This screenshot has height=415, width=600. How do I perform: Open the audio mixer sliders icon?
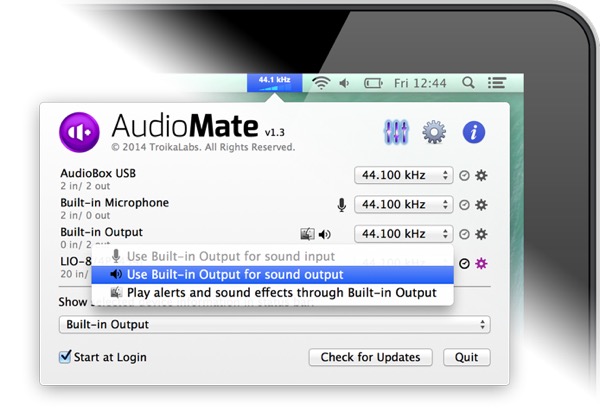[x=396, y=132]
